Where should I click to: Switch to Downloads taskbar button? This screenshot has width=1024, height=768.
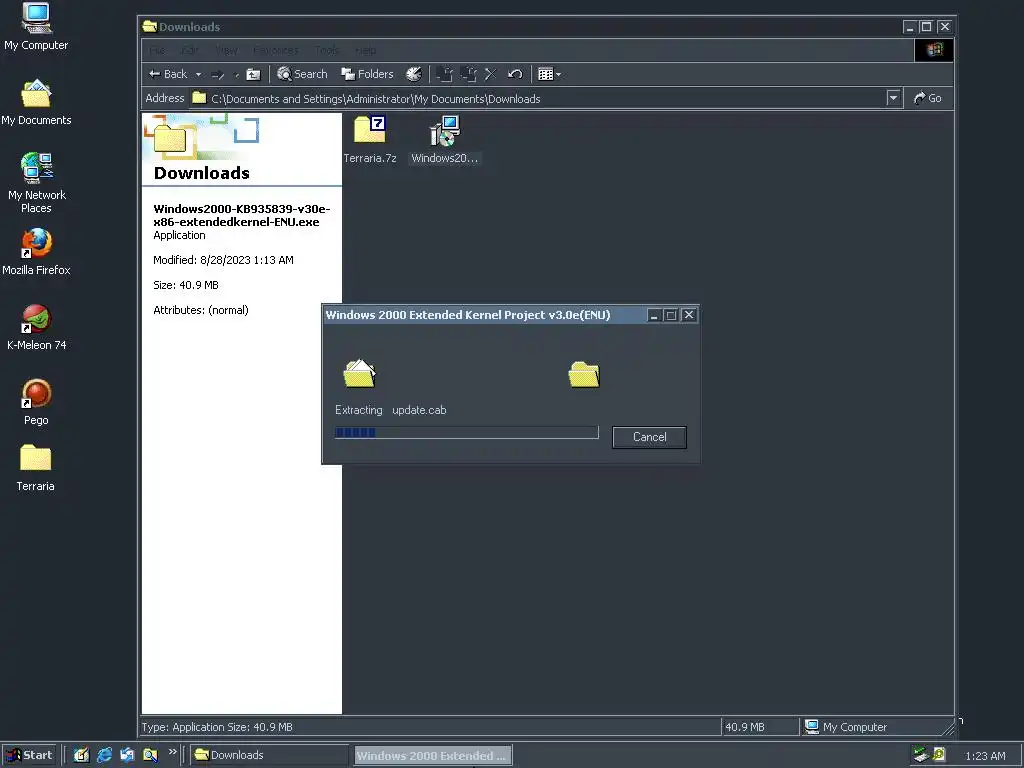pyautogui.click(x=268, y=755)
